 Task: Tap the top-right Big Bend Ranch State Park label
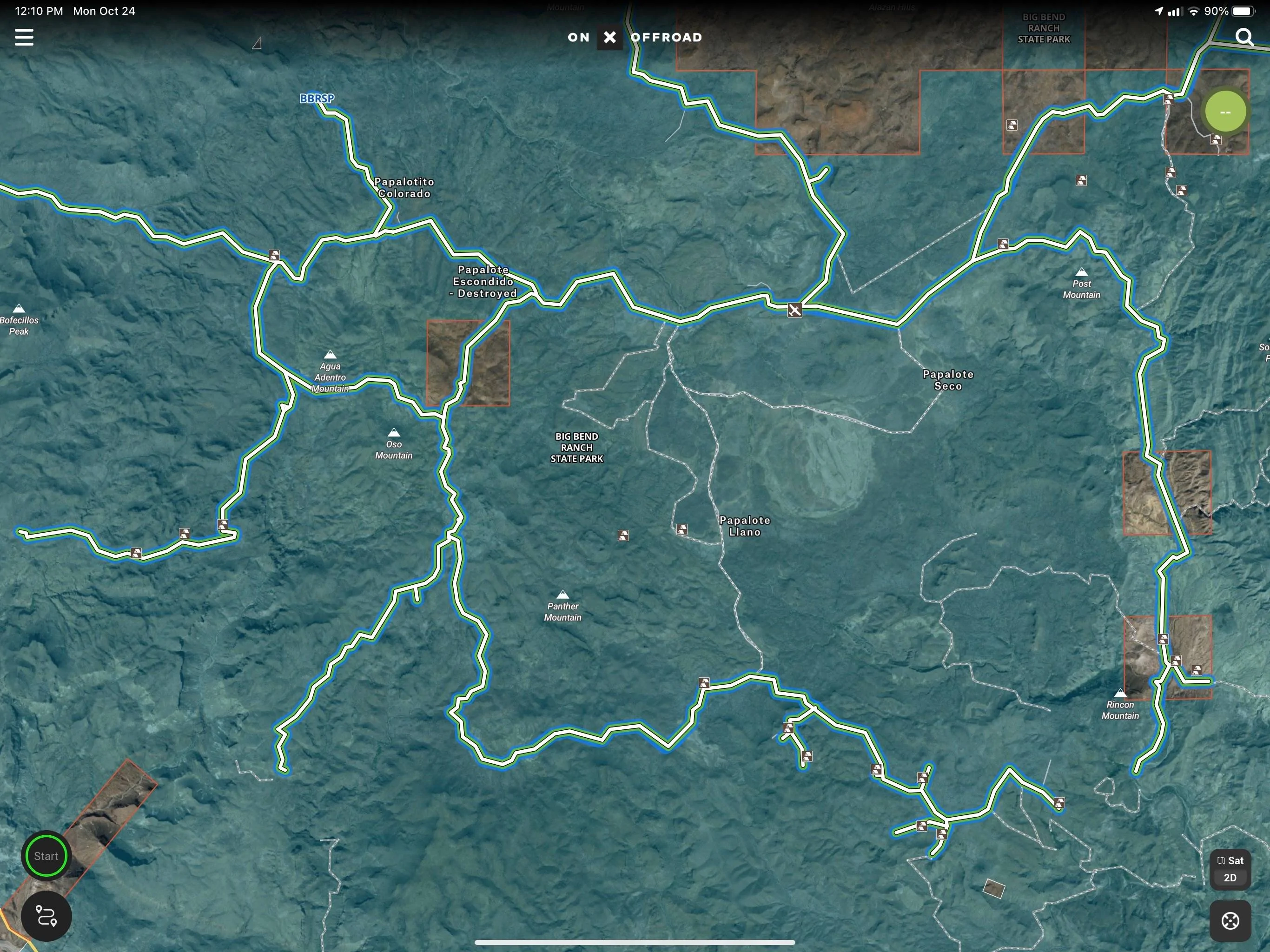pos(1044,28)
